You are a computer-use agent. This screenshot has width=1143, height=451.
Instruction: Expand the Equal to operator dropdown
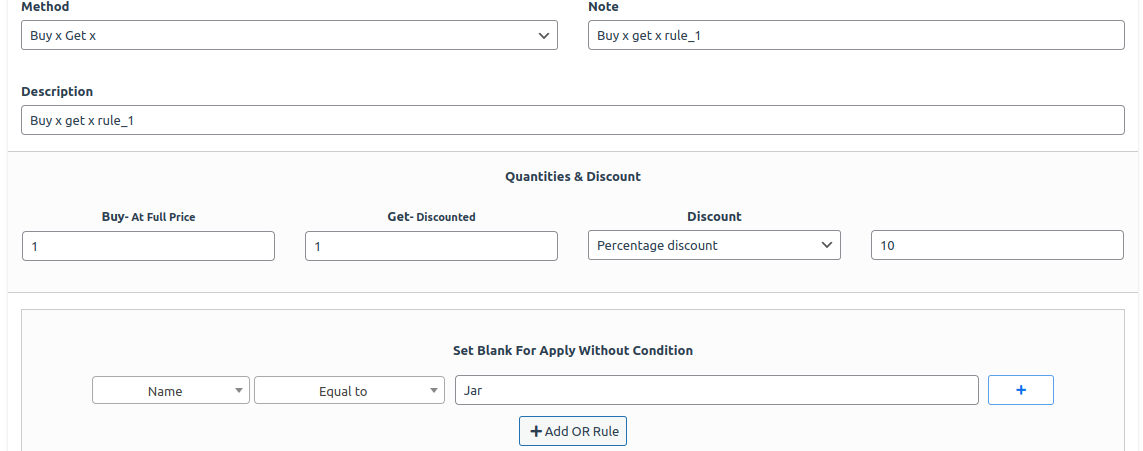[x=349, y=391]
